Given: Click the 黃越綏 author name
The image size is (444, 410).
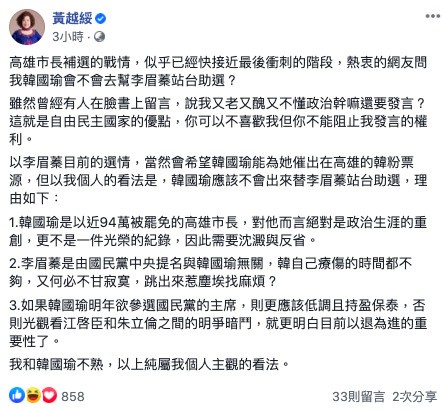Looking at the screenshot, I should click(x=72, y=18).
